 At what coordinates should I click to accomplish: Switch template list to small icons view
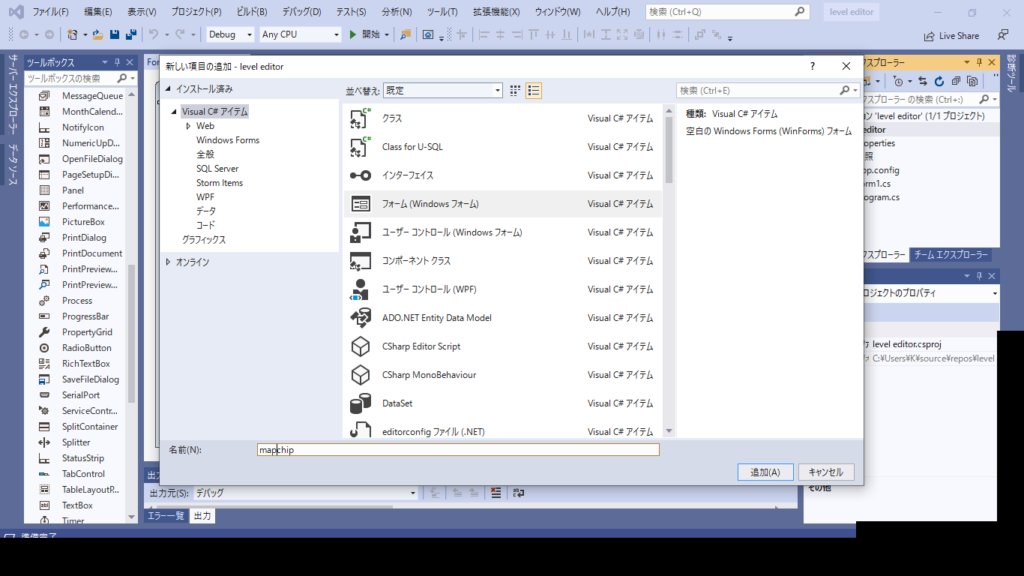[x=516, y=90]
